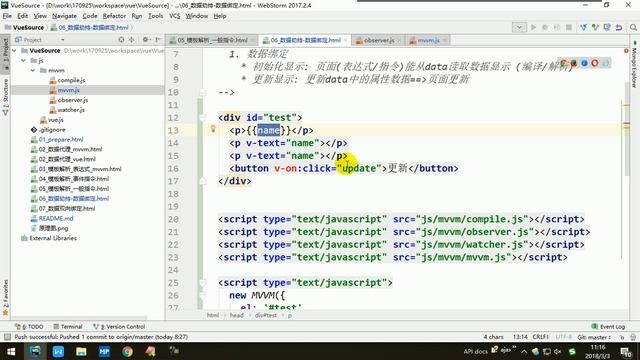Toggle fold marker at line 12
The width and height of the screenshot is (640, 360).
pyautogui.click(x=203, y=118)
